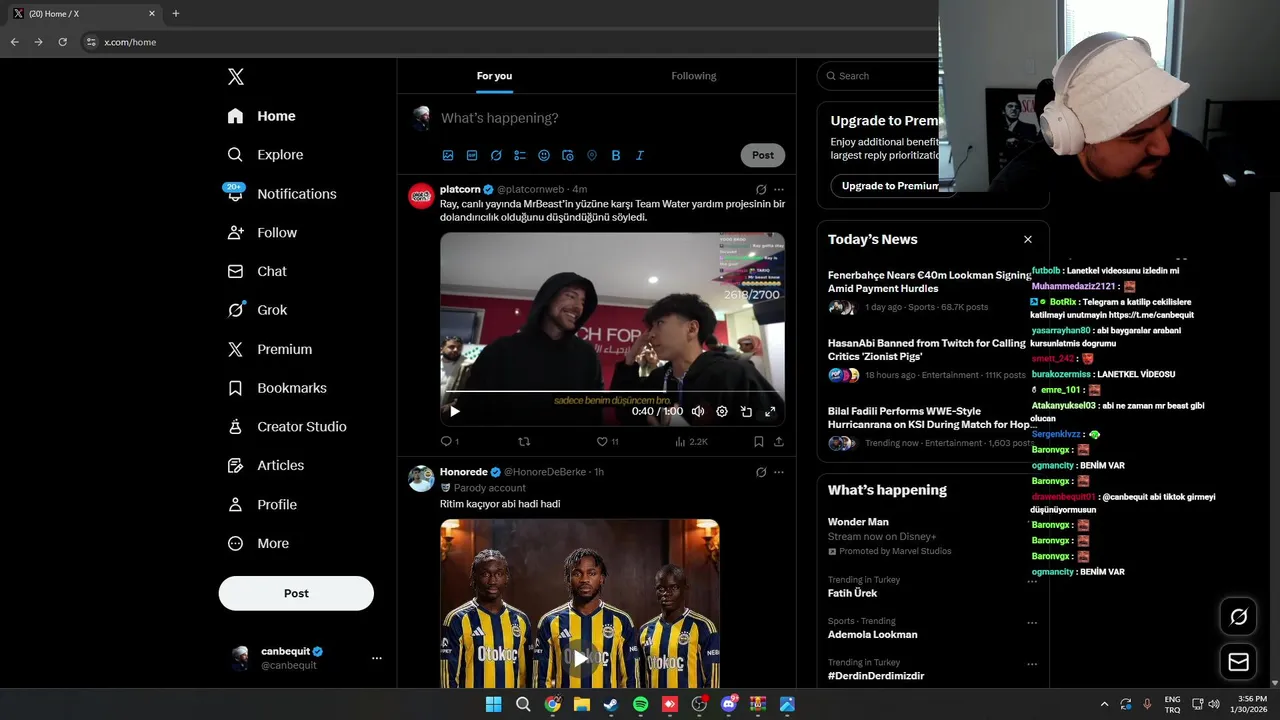Switch to the For you tab
Viewport: 1280px width, 720px height.
[x=494, y=76]
